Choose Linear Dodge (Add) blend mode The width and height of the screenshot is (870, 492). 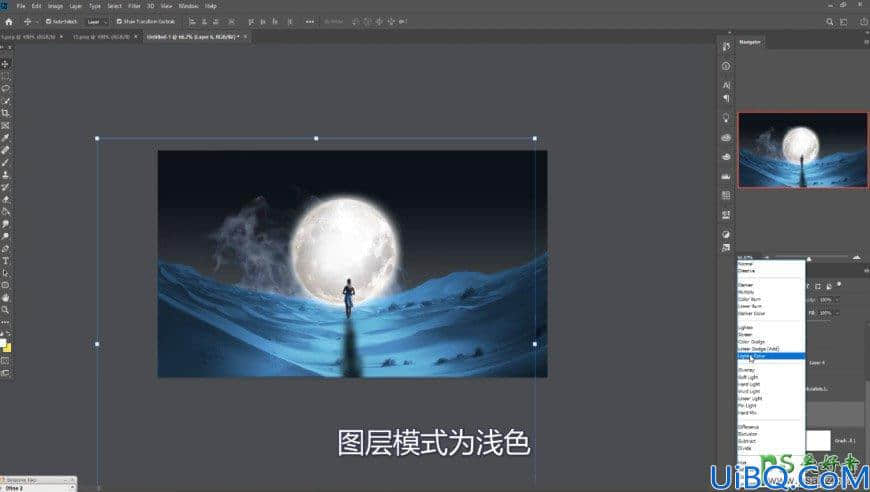click(x=771, y=349)
